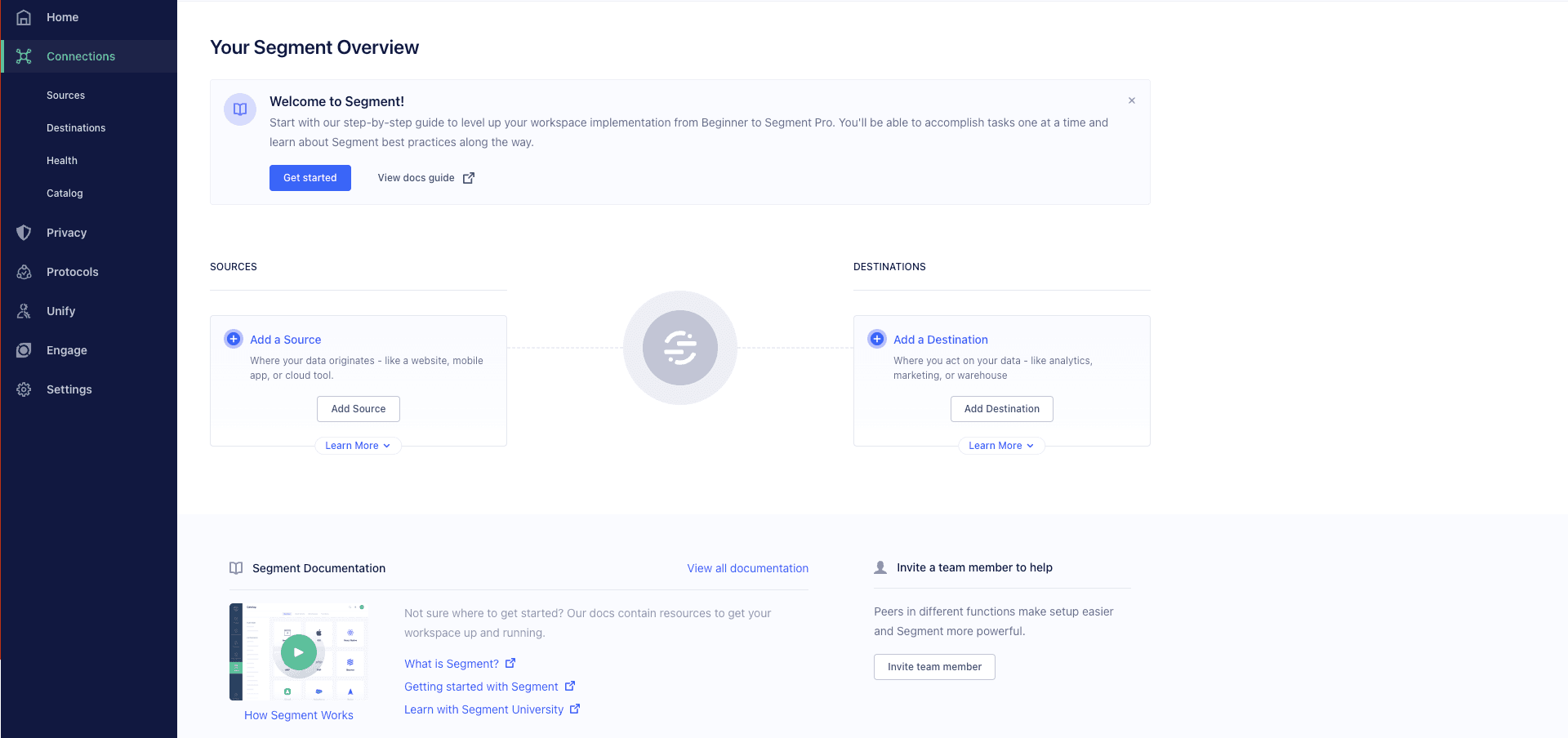
Task: Open the What is Segment? link
Action: (x=452, y=664)
